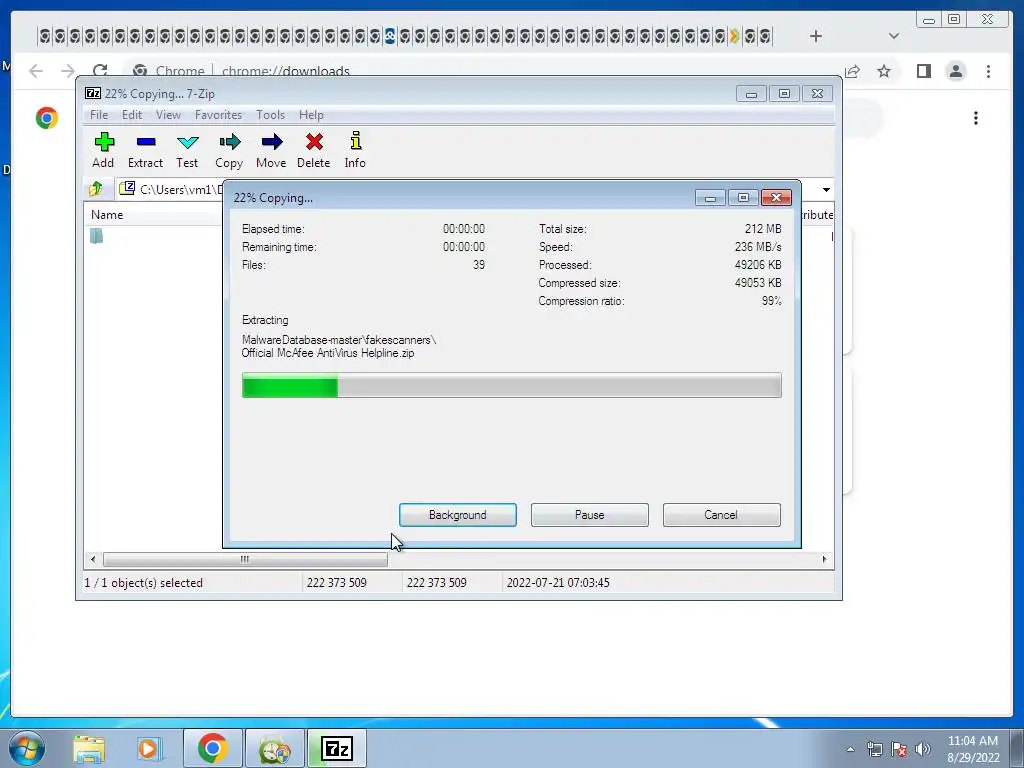
Task: Click the Chrome new tab plus button
Action: coord(816,36)
